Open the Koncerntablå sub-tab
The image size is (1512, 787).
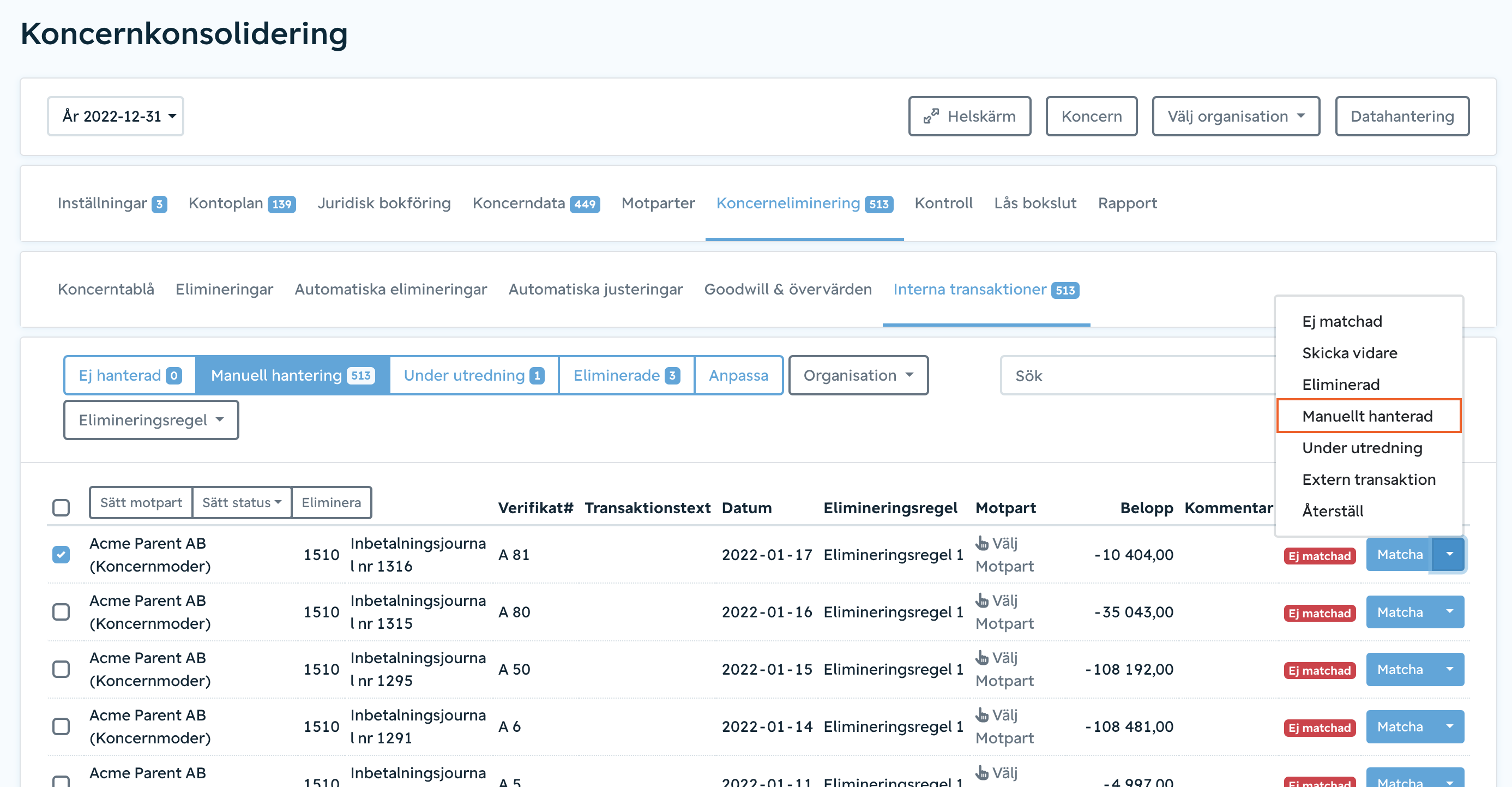coord(106,290)
